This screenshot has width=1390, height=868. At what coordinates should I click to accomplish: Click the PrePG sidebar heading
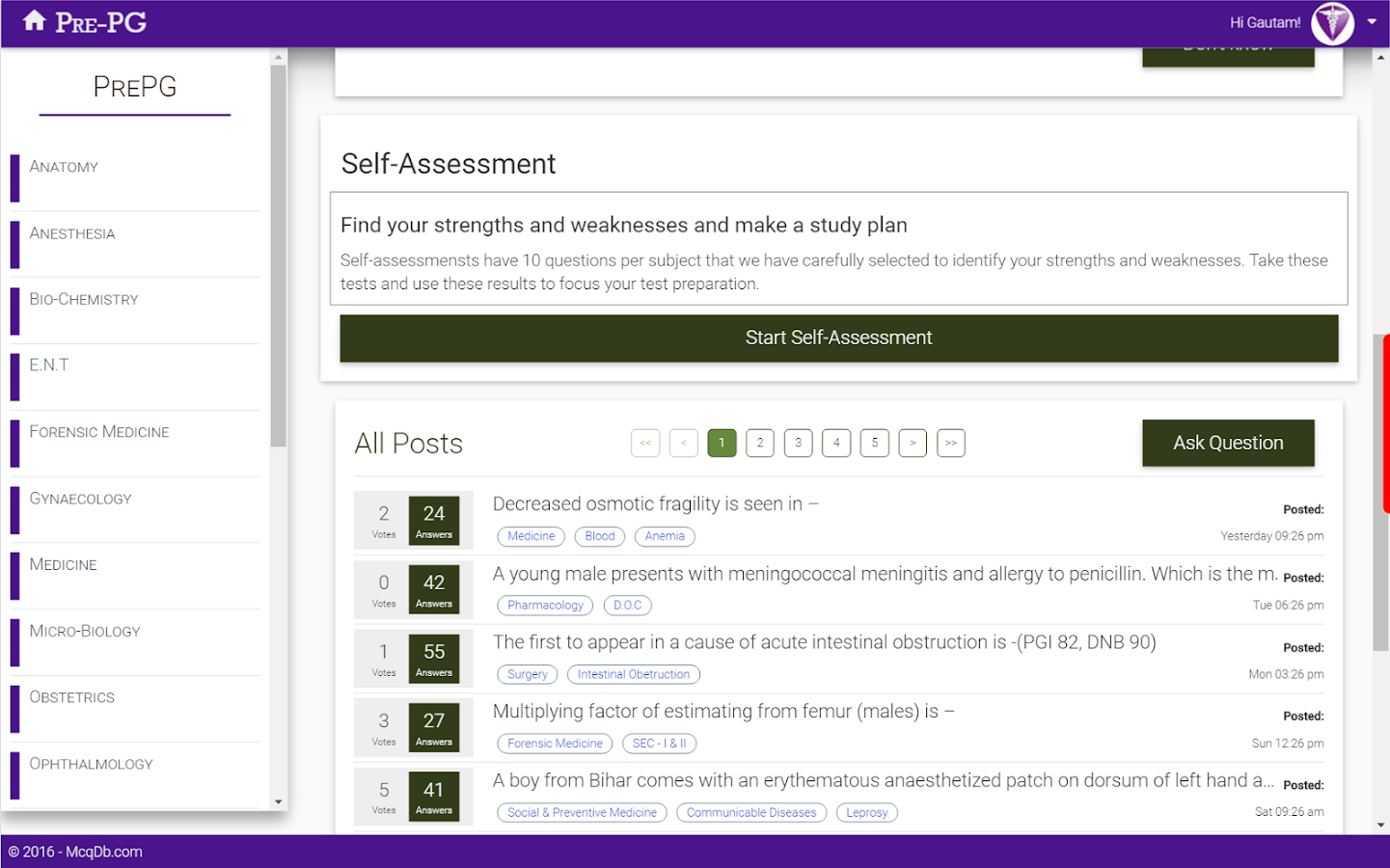pyautogui.click(x=135, y=87)
